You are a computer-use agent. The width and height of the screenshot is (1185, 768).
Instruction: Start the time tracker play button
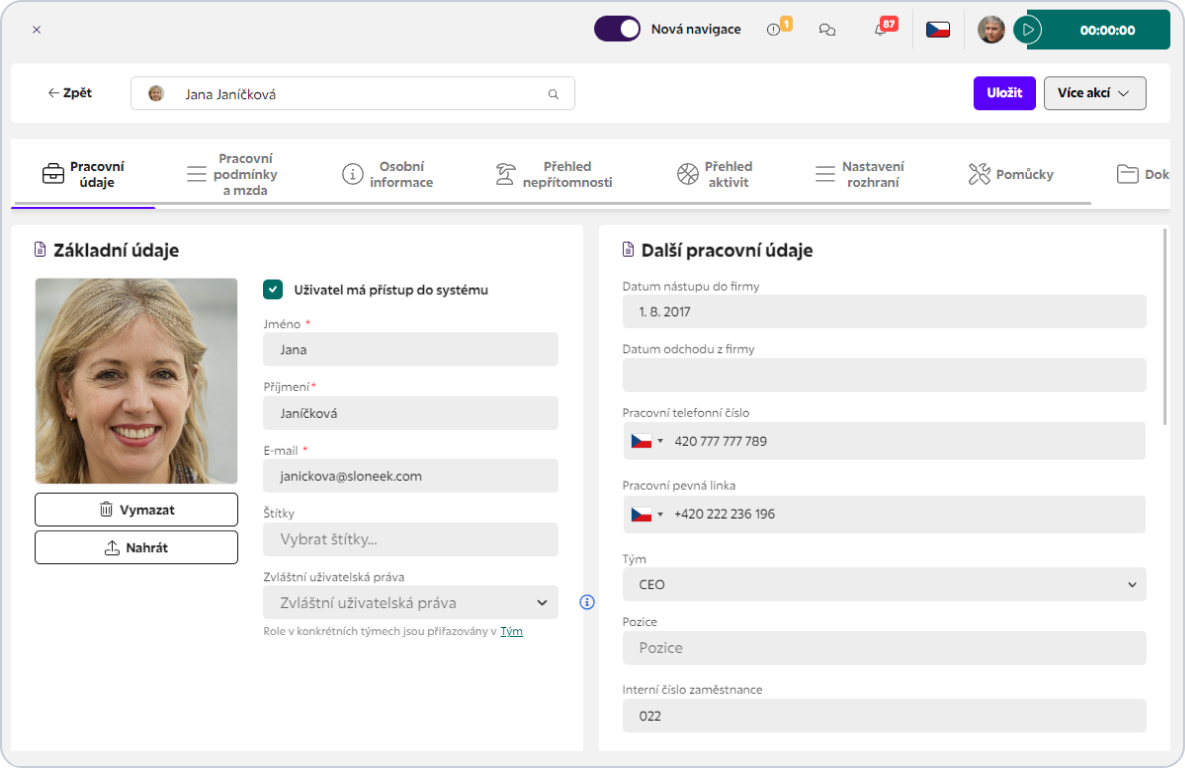[x=1028, y=30]
